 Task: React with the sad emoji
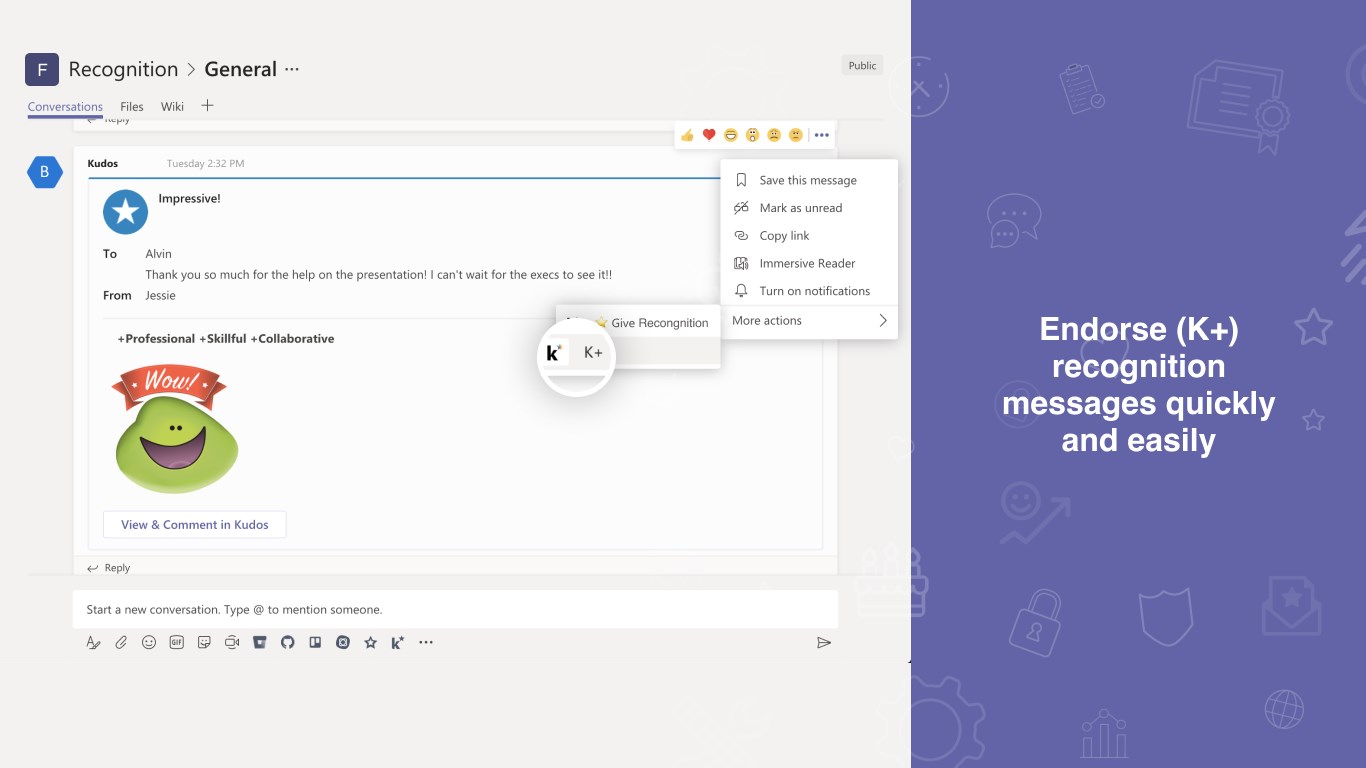click(774, 135)
